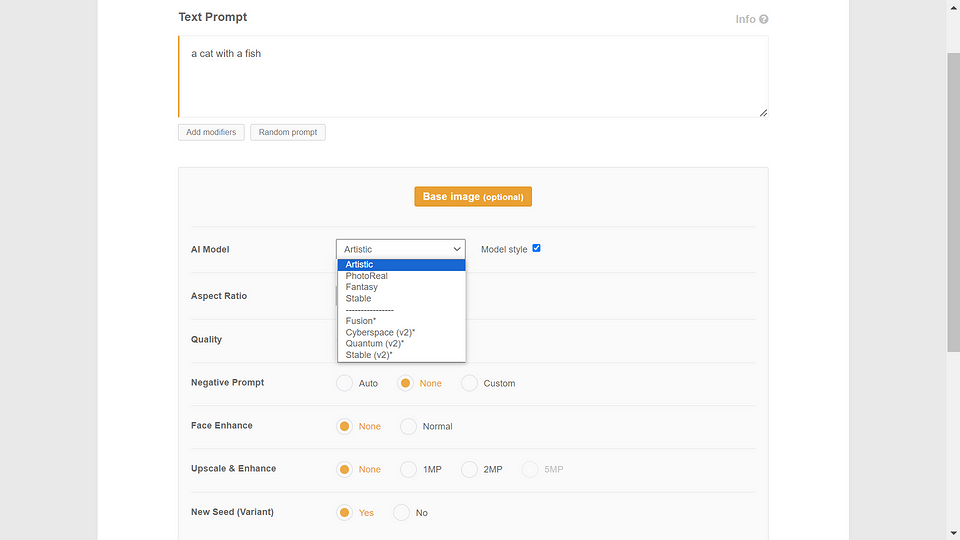Select Custom negative prompt option
This screenshot has width=960, height=540.
pos(470,383)
